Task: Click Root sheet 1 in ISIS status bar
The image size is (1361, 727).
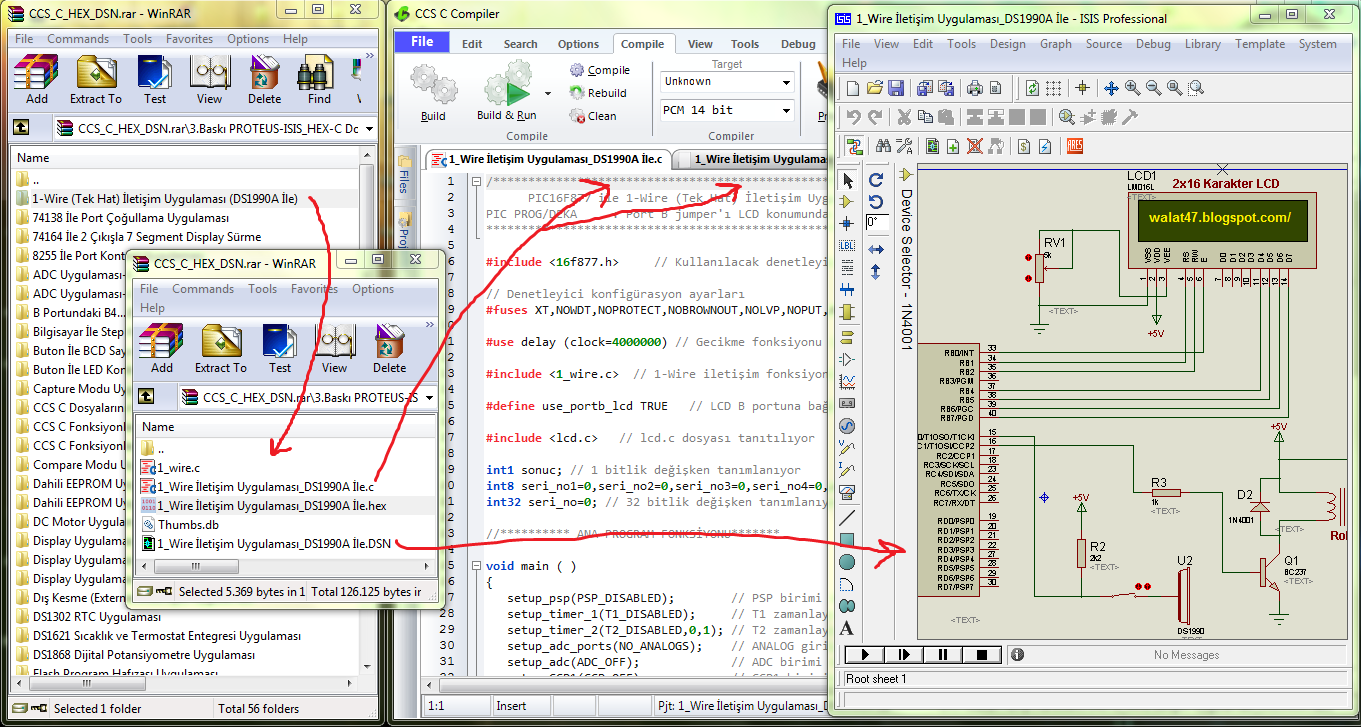Action: click(x=877, y=679)
